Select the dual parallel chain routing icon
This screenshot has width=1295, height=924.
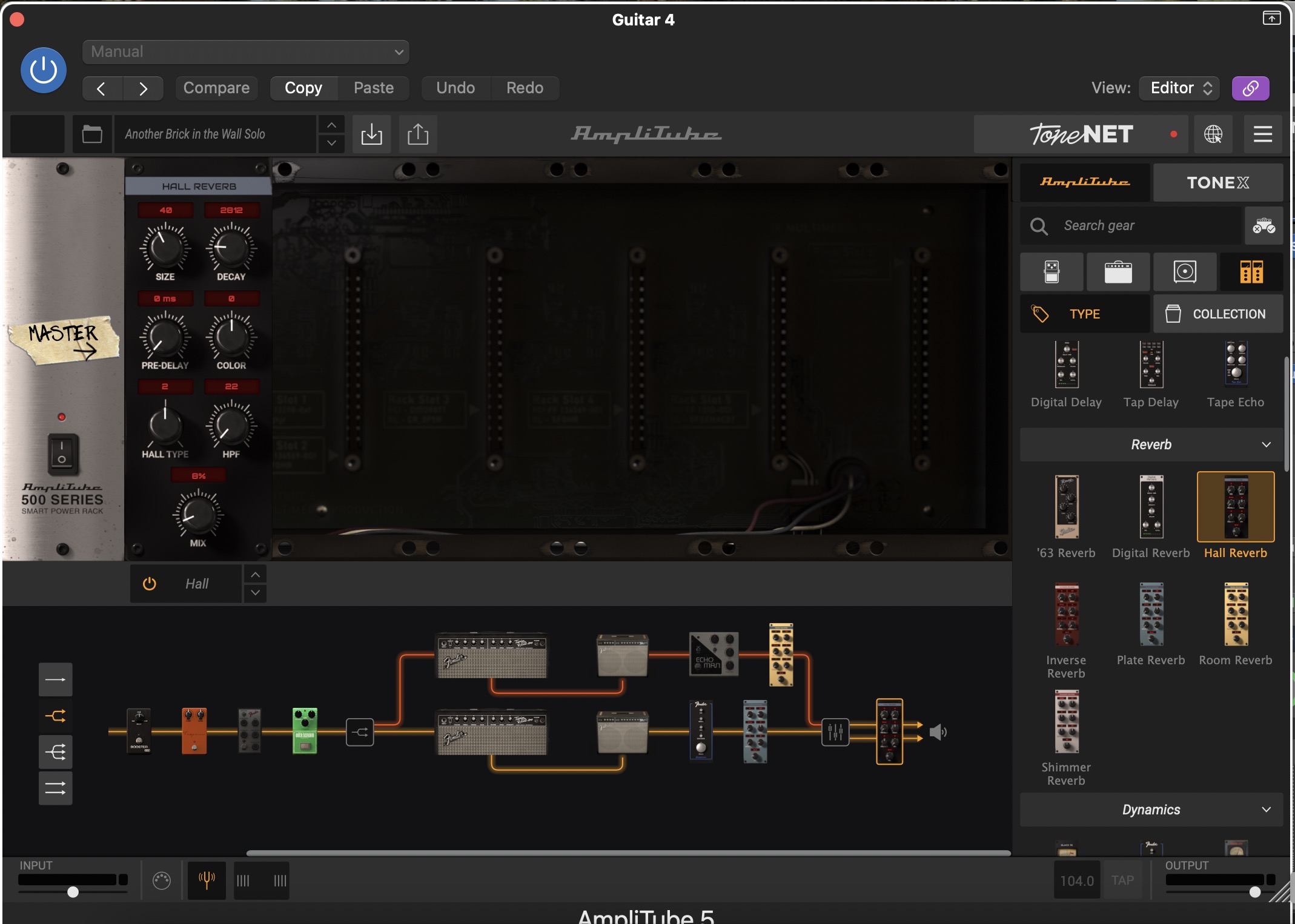[56, 788]
